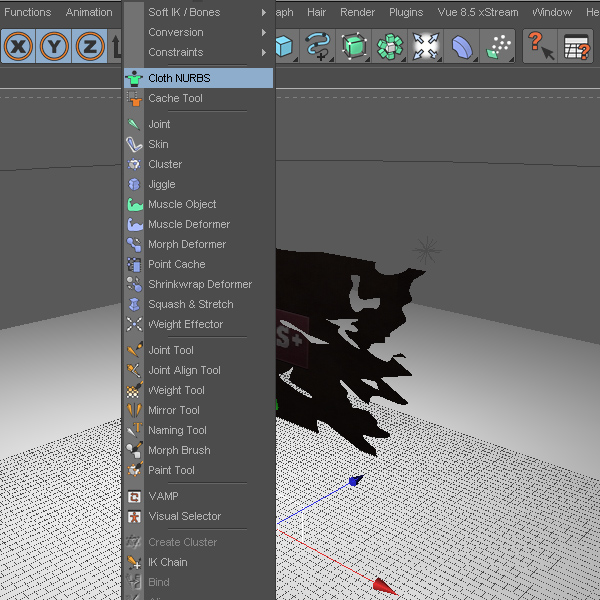Toggle the Y axis lock
The width and height of the screenshot is (600, 600).
(54, 46)
